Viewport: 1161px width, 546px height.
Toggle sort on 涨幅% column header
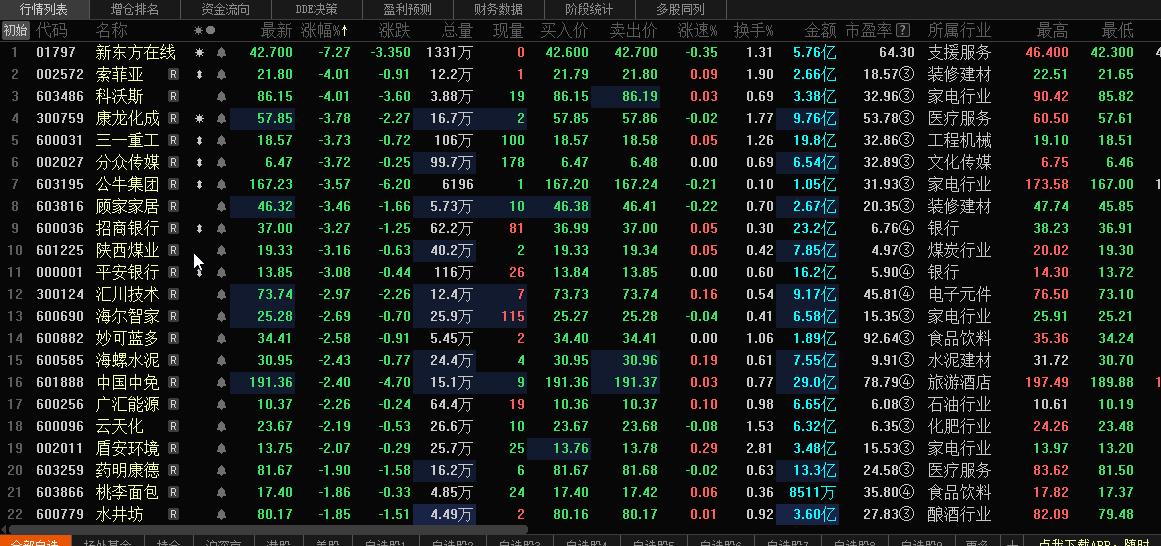coord(325,30)
